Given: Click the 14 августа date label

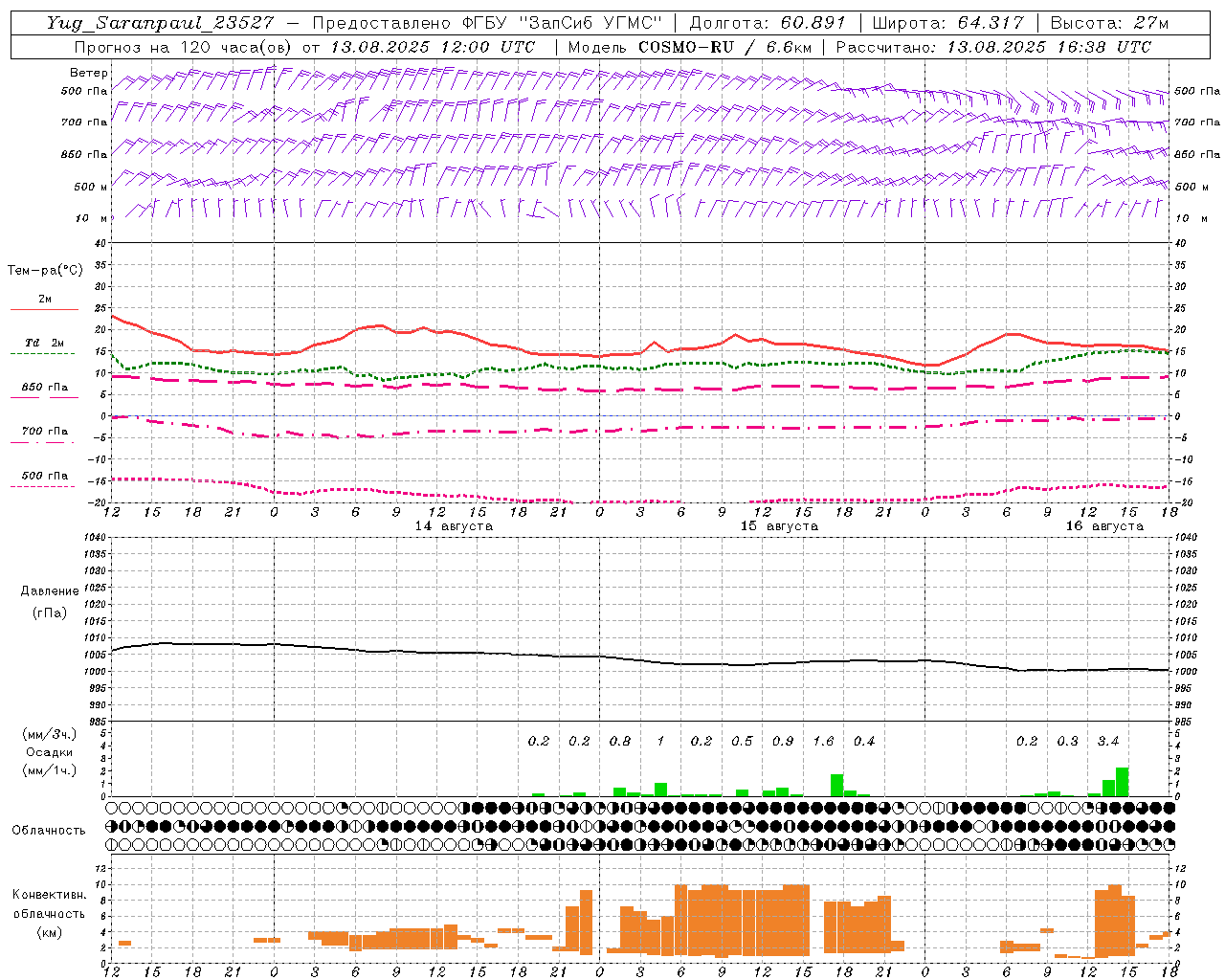Looking at the screenshot, I should pos(454,526).
